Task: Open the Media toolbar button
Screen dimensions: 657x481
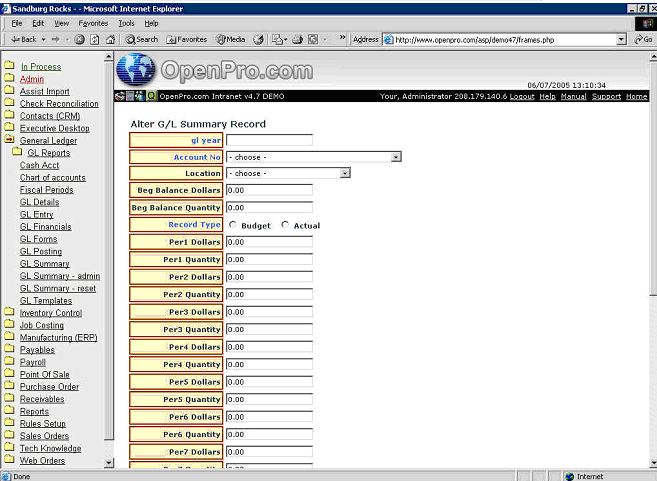Action: click(230, 39)
